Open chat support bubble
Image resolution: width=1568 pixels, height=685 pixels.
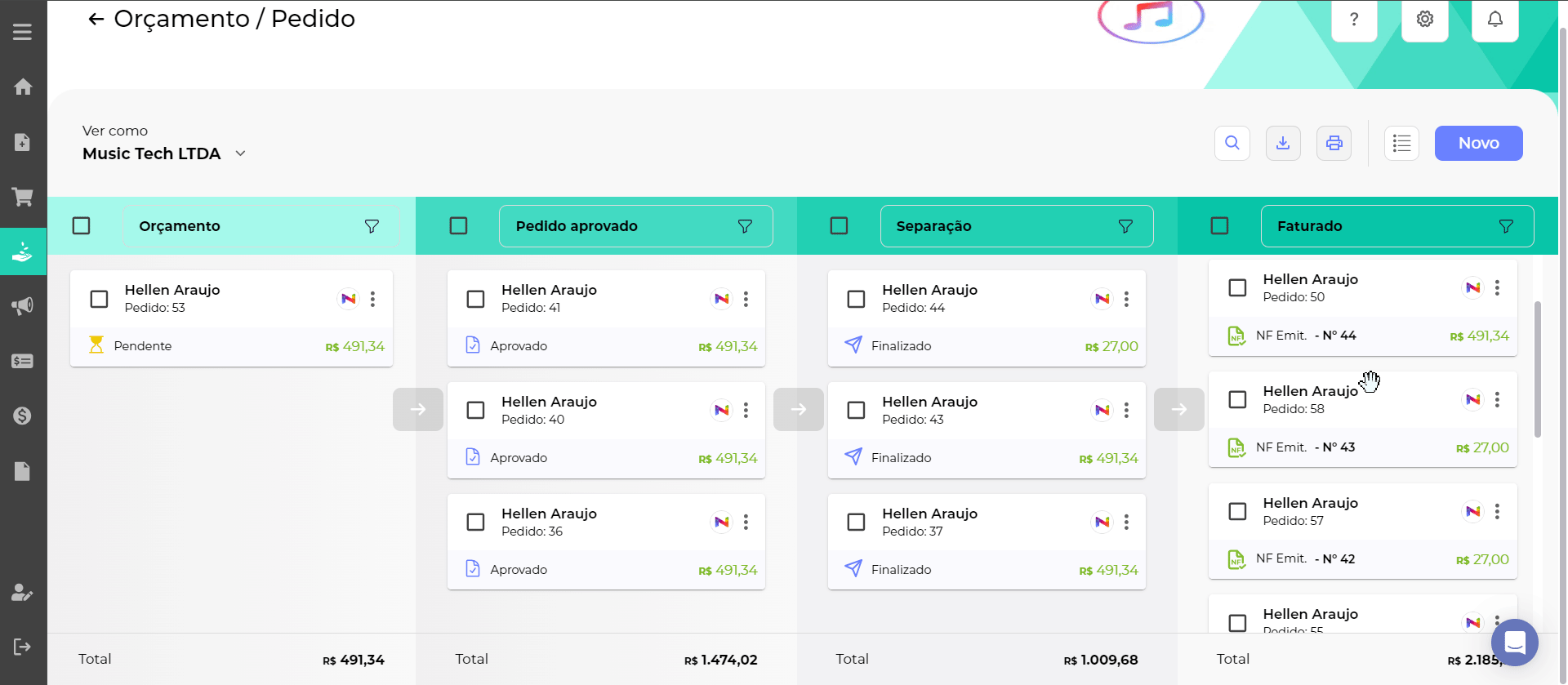coord(1514,643)
